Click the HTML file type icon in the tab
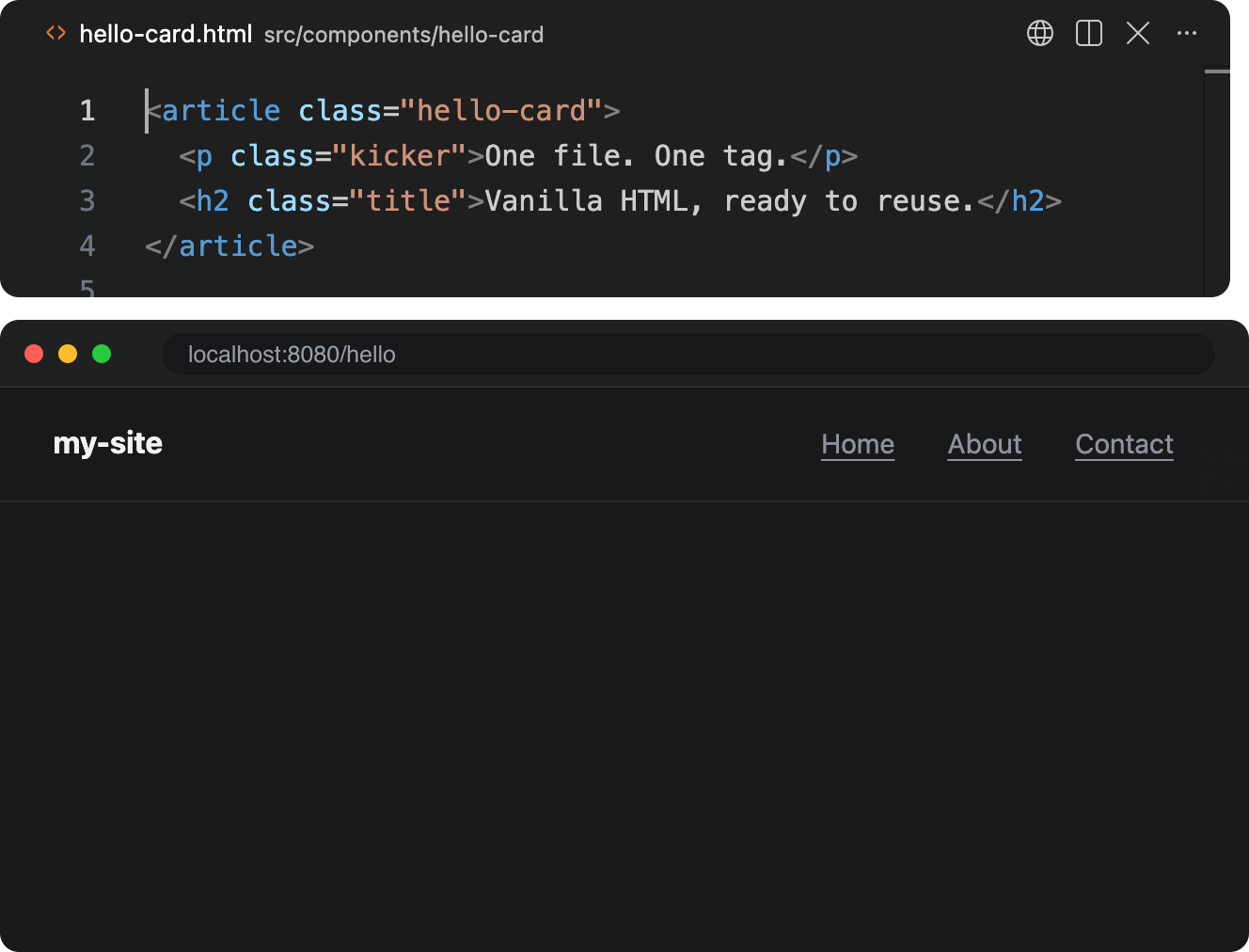1249x952 pixels. [x=56, y=33]
